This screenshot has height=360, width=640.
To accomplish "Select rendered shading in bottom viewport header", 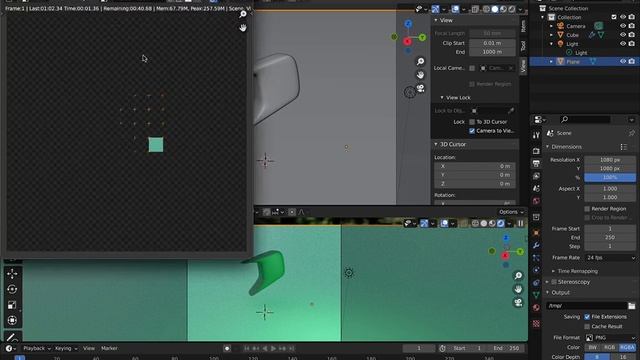I will (501, 223).
